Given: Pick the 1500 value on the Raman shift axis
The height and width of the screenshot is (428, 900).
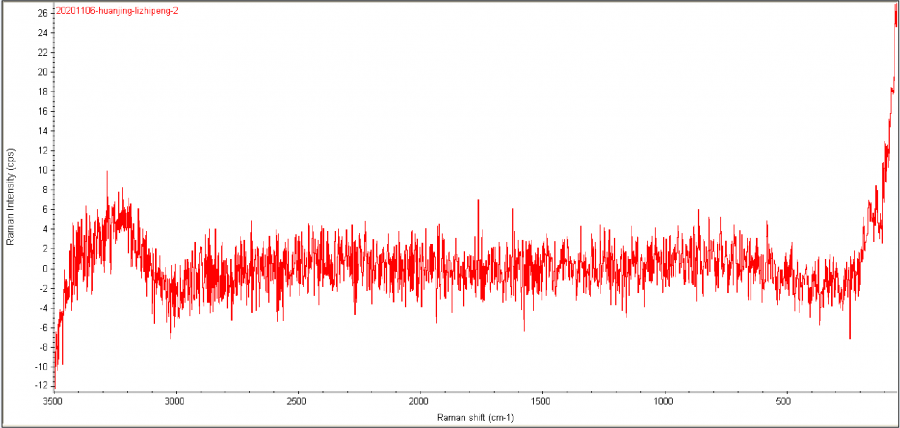Looking at the screenshot, I should 542,400.
